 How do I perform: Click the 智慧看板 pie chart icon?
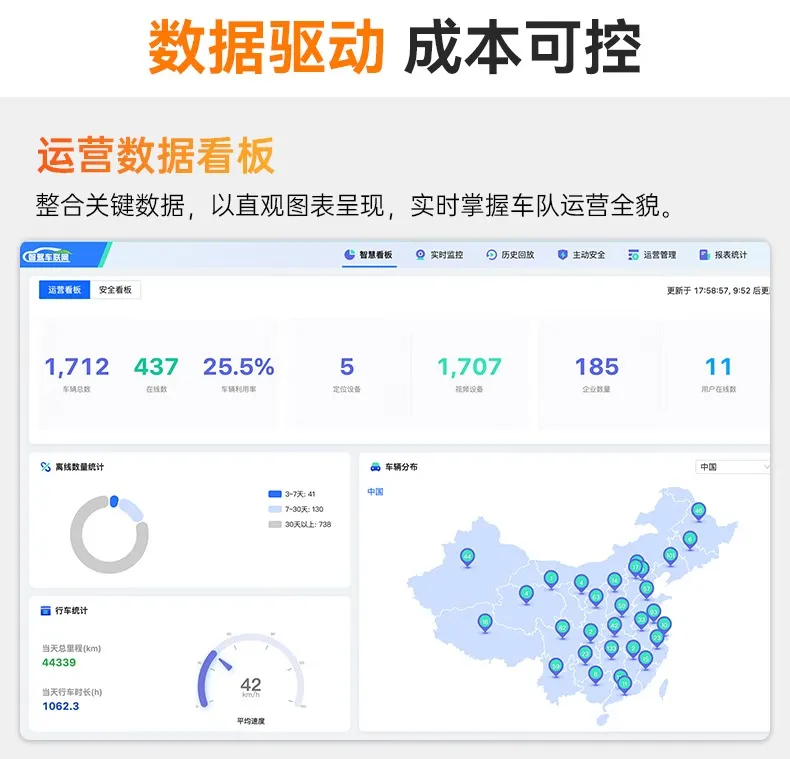350,255
